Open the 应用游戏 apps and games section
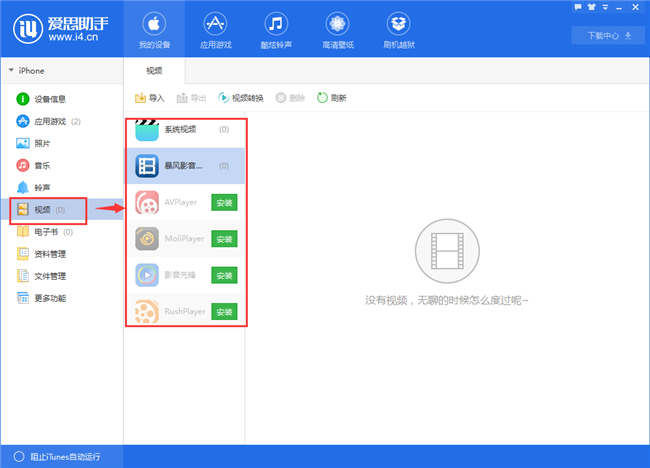This screenshot has height=468, width=650. tap(216, 29)
